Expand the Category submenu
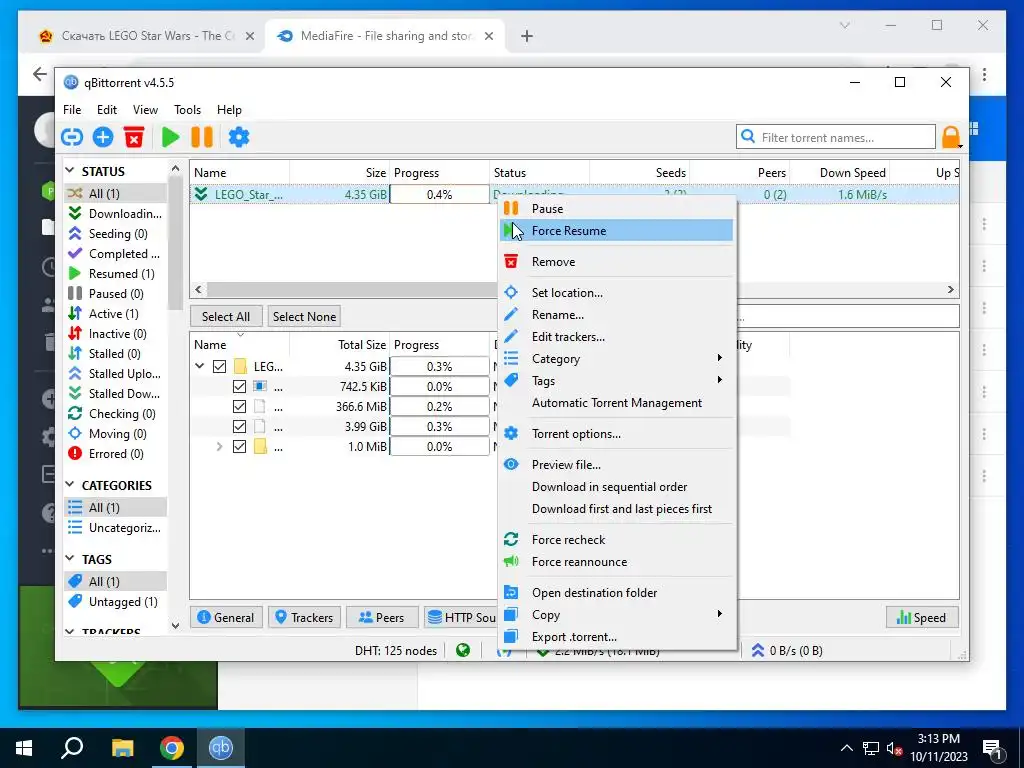Image resolution: width=1024 pixels, height=768 pixels. coord(616,359)
